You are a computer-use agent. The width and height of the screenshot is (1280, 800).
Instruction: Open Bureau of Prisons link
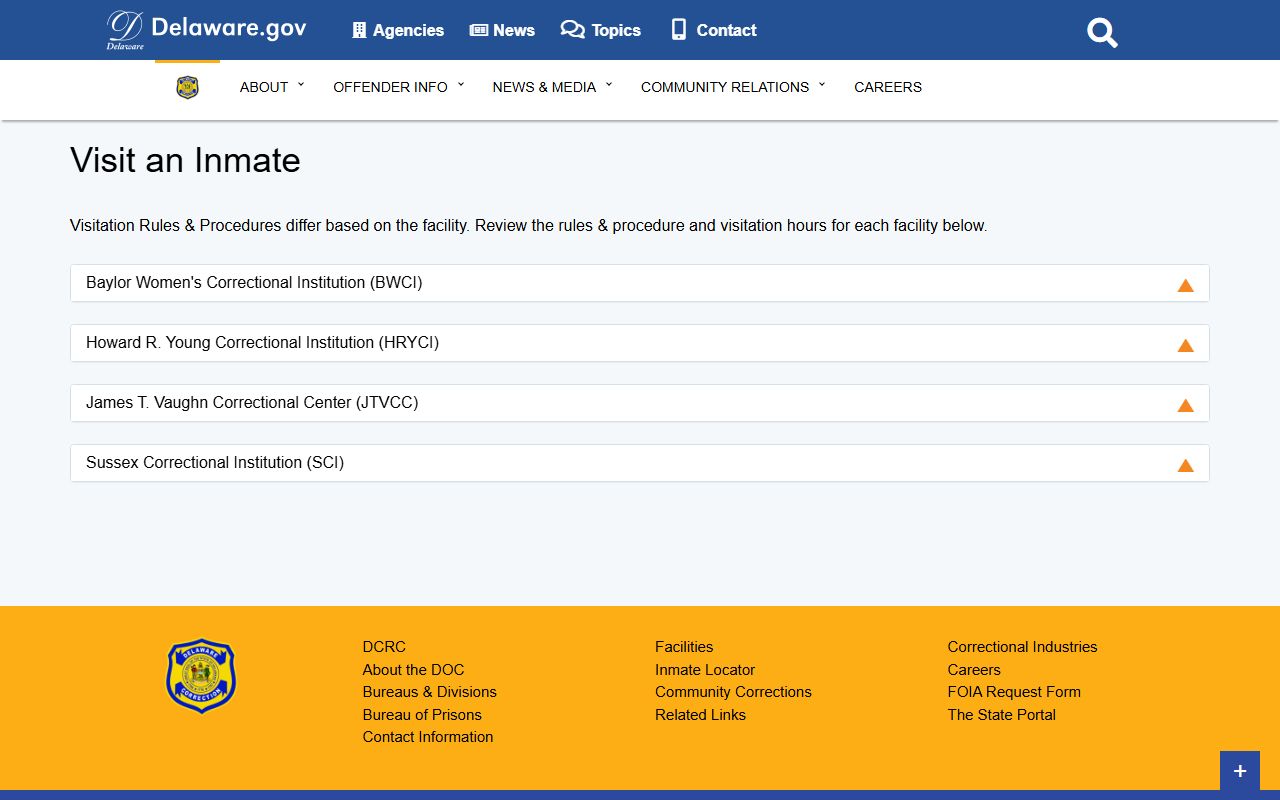pos(422,715)
